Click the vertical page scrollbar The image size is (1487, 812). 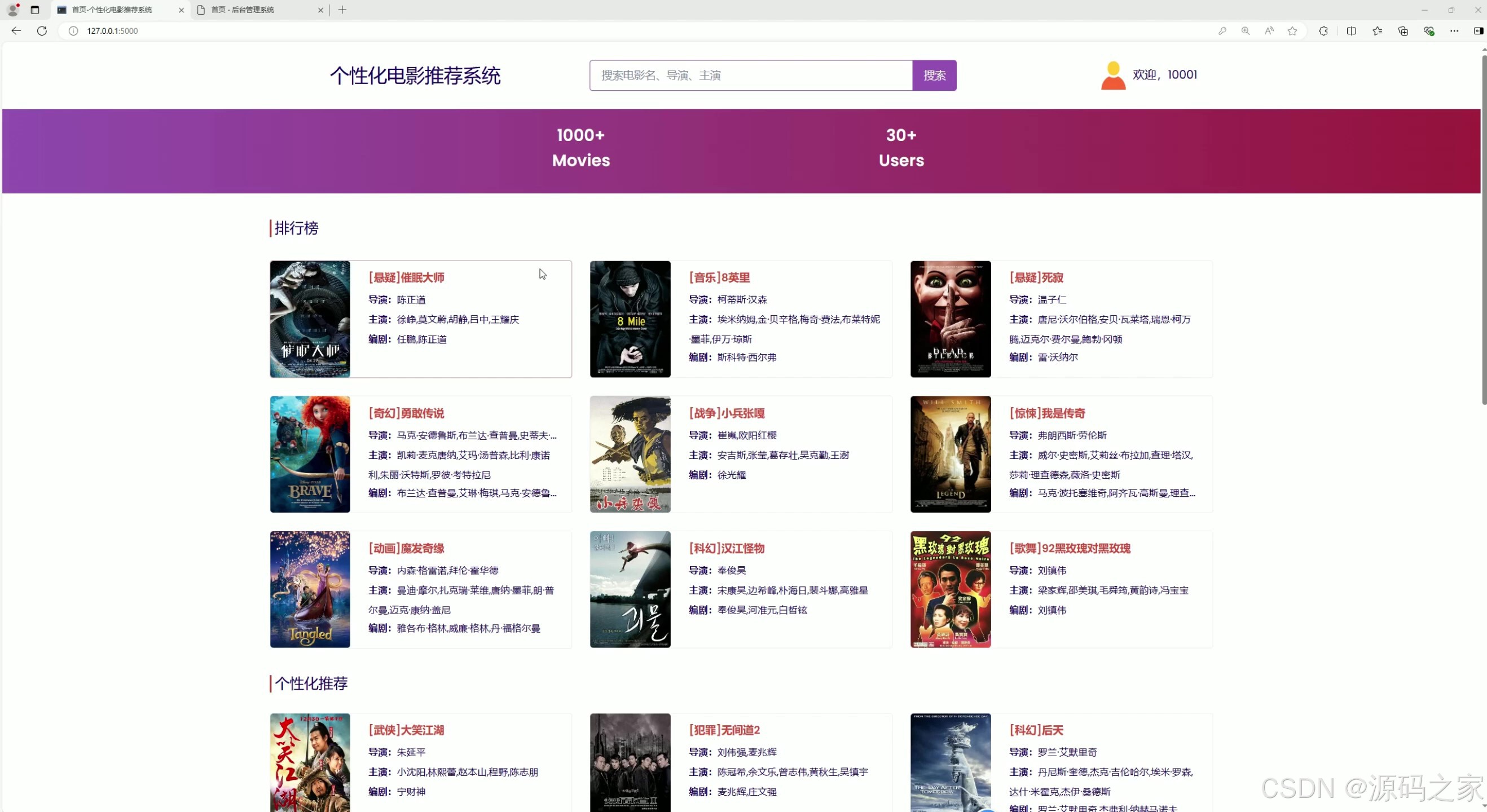[1482, 231]
